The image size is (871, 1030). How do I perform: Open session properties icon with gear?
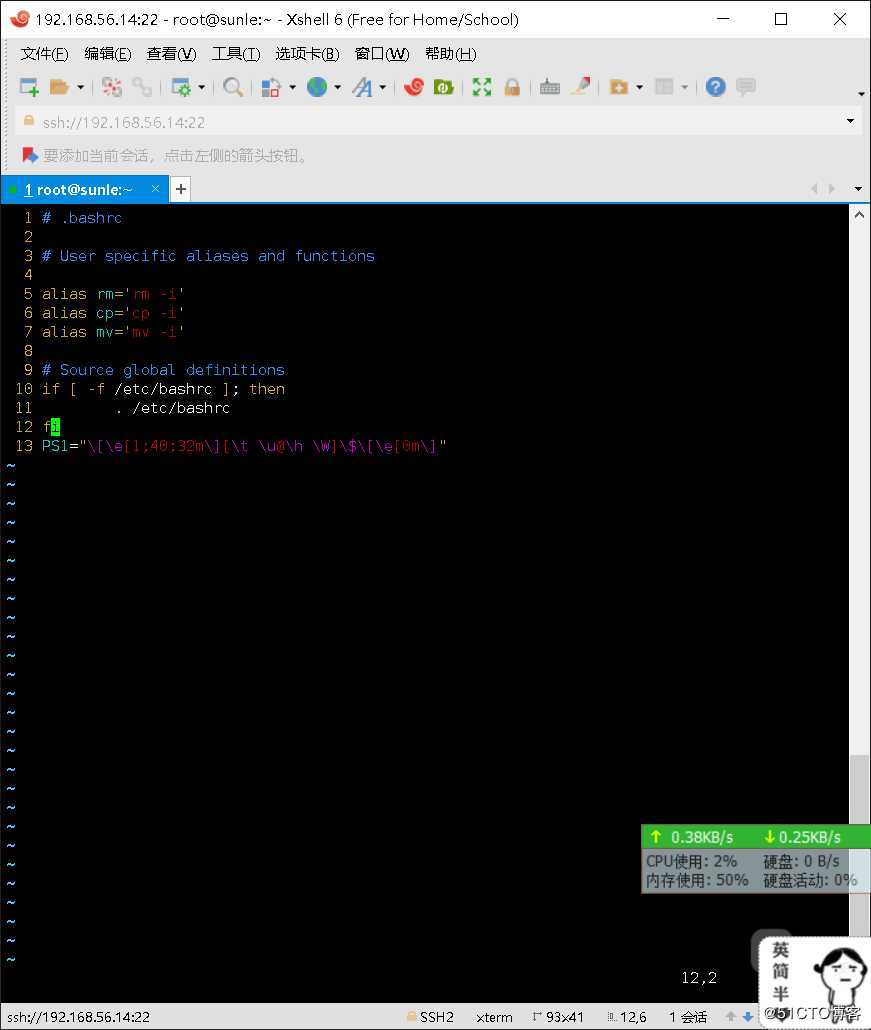coord(181,87)
